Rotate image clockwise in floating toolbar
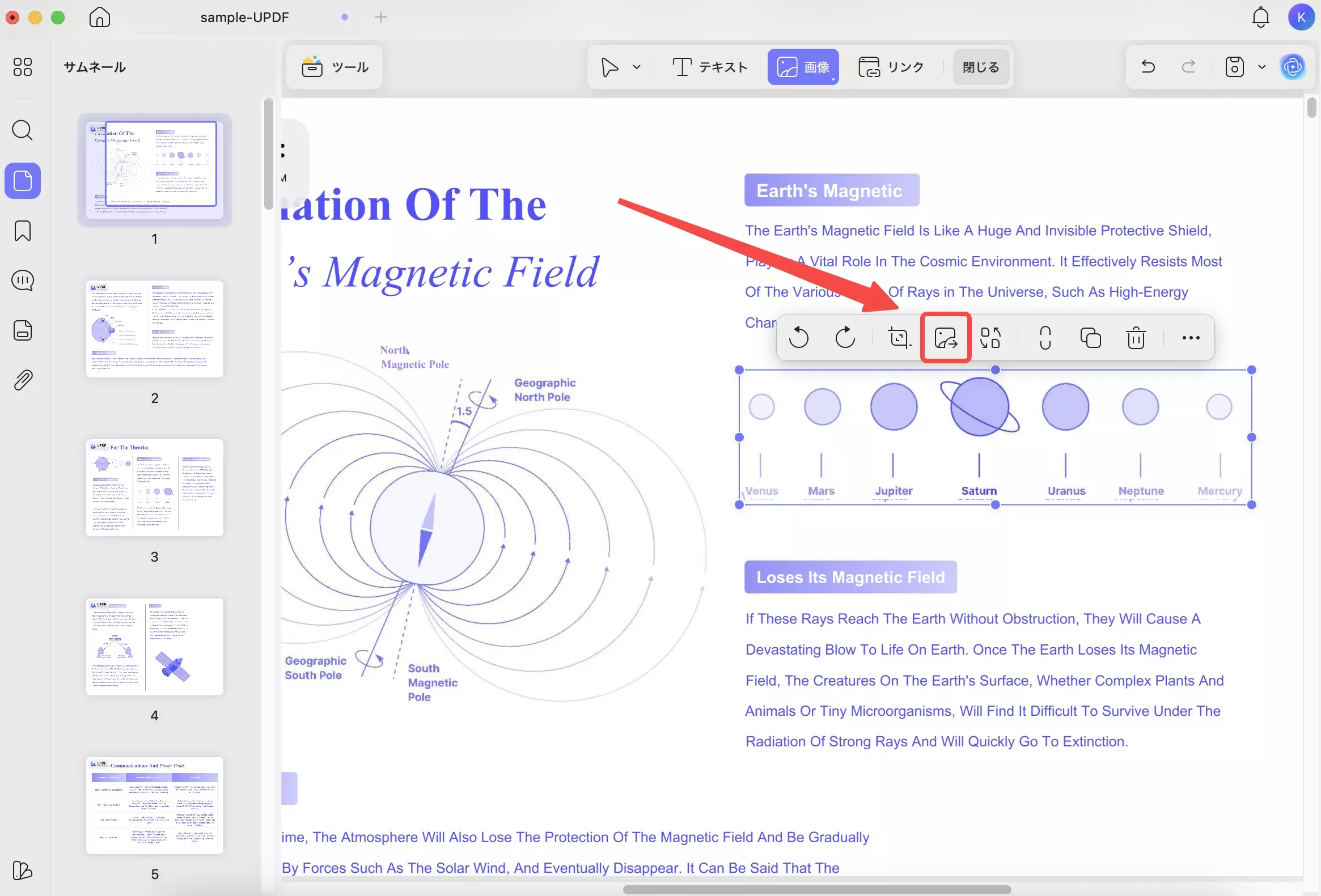 point(845,338)
